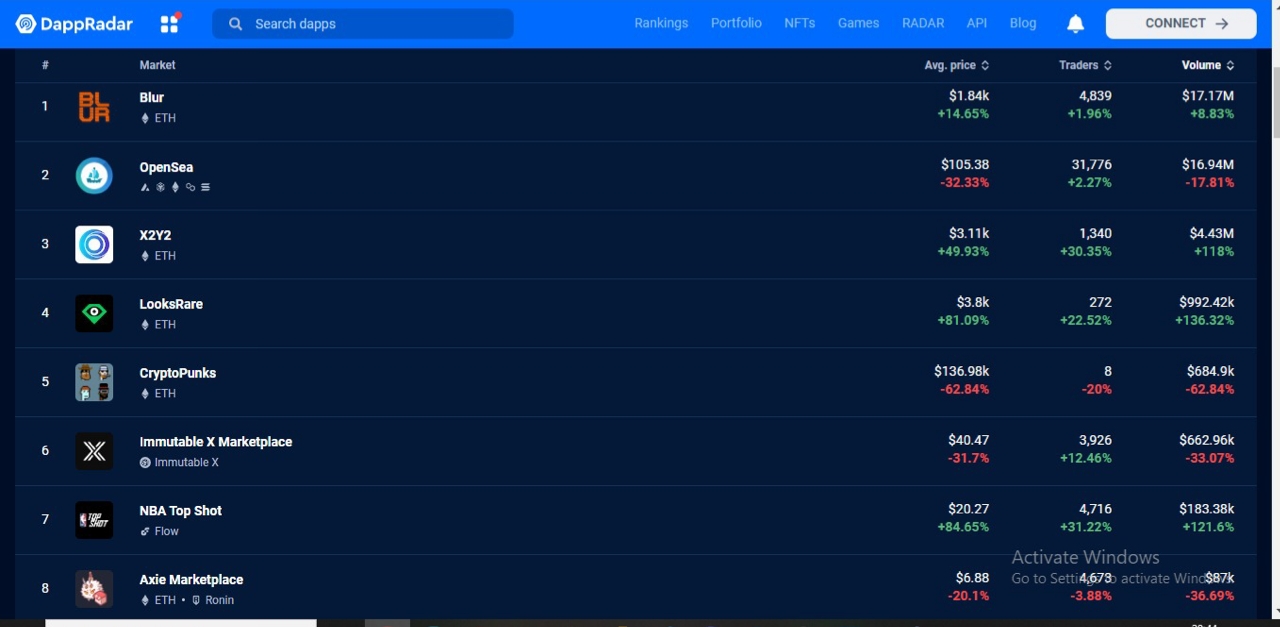Click the CONNECT button
The height and width of the screenshot is (627, 1280).
coord(1181,24)
